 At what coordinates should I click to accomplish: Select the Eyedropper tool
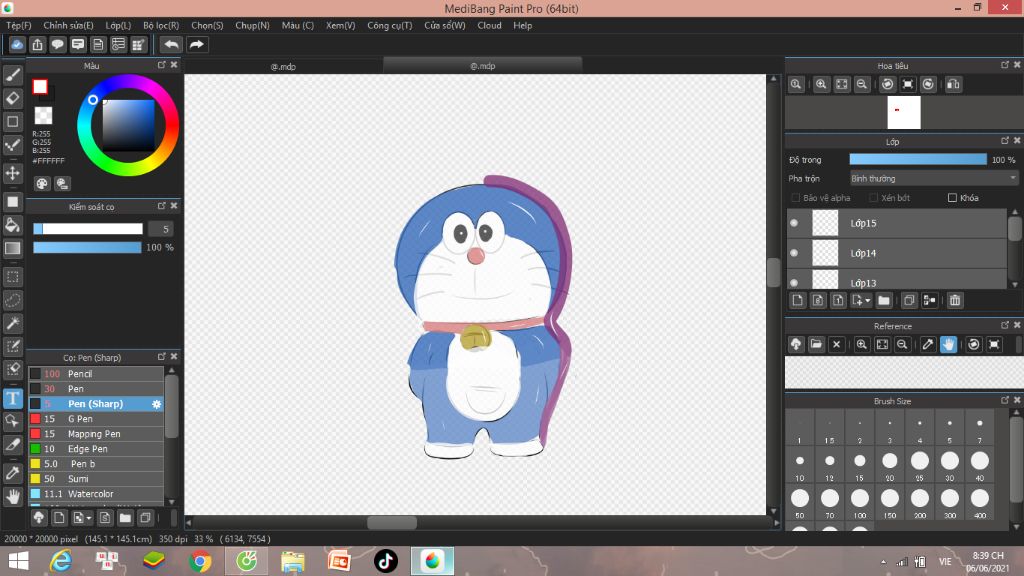click(x=12, y=473)
